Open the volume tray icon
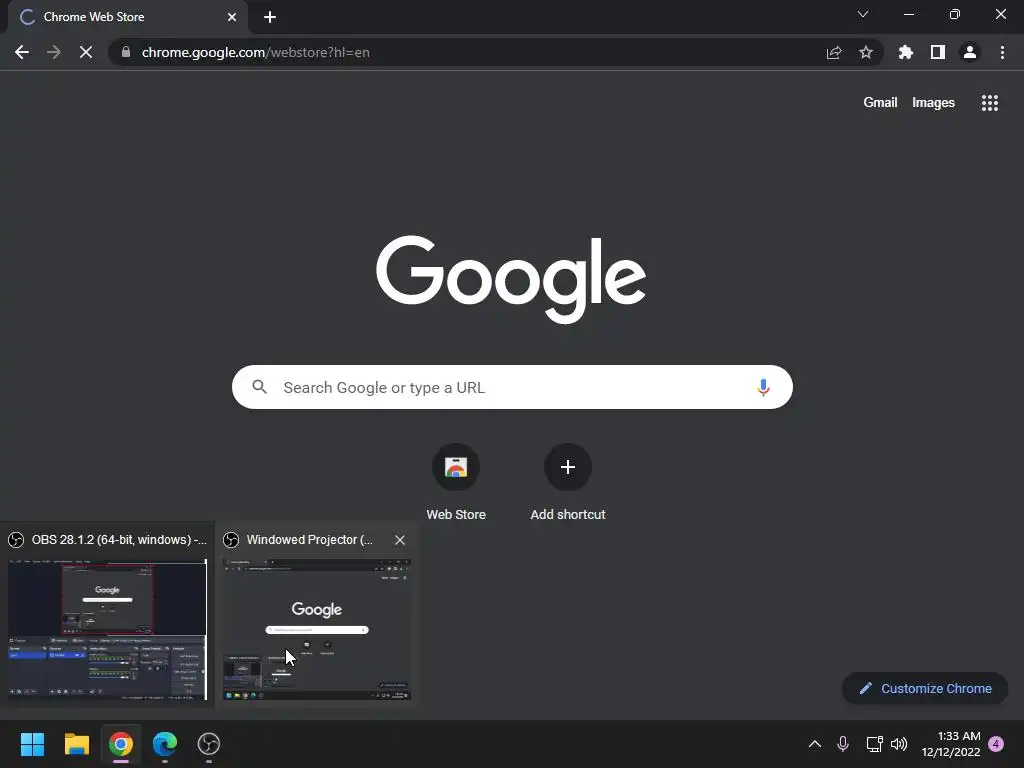Viewport: 1024px width, 768px height. 899,744
